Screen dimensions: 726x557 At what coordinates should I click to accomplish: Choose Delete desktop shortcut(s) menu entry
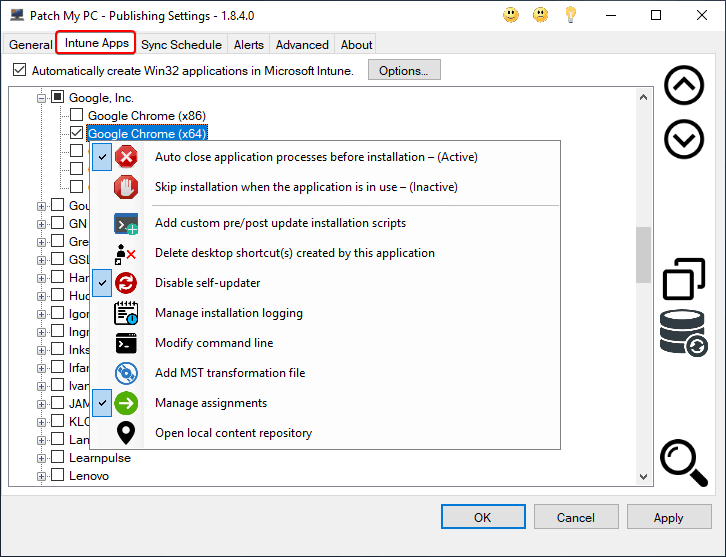click(325, 253)
